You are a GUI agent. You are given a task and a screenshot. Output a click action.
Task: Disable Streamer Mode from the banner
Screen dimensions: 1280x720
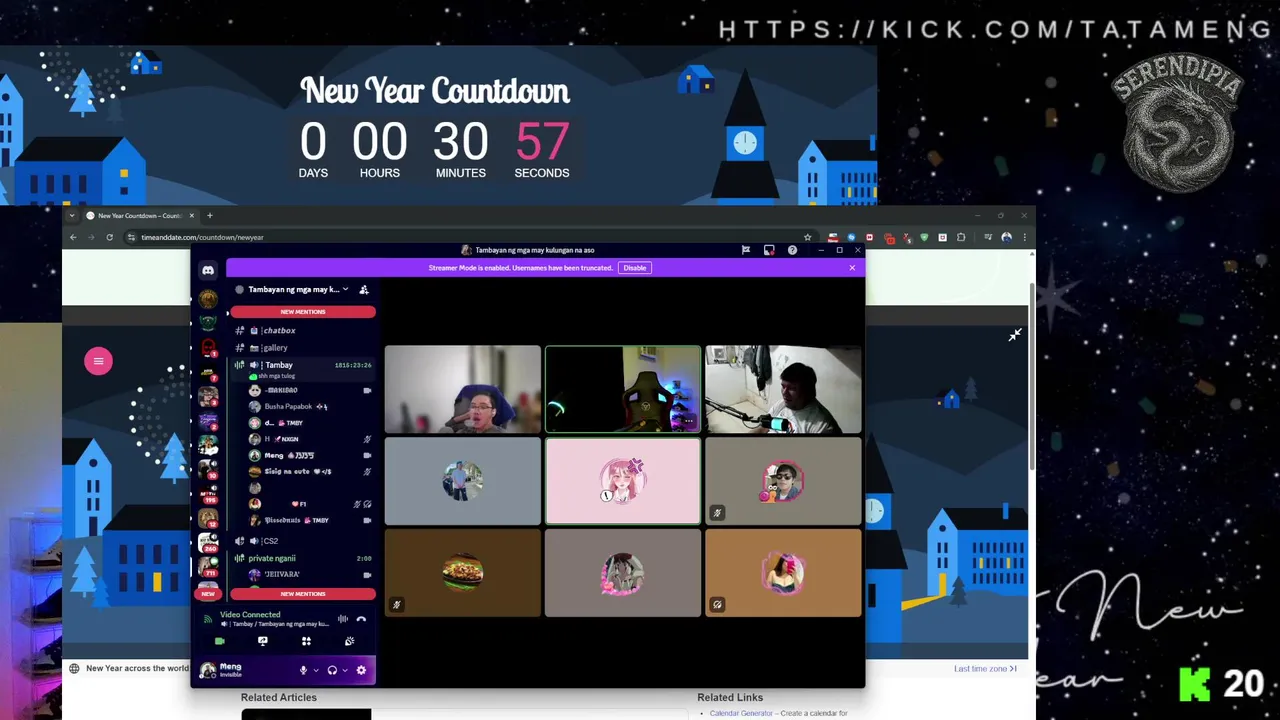[x=635, y=268]
